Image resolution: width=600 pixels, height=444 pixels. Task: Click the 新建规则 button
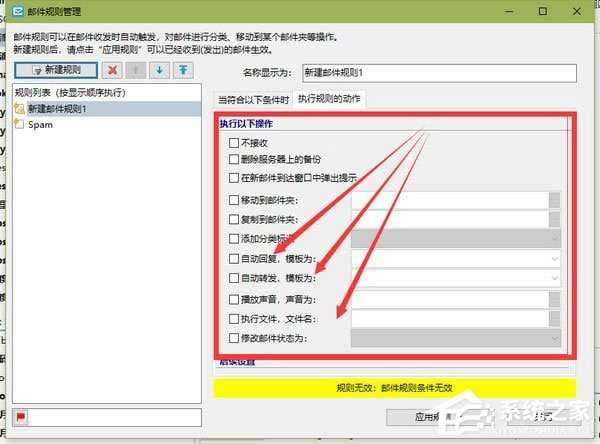57,70
